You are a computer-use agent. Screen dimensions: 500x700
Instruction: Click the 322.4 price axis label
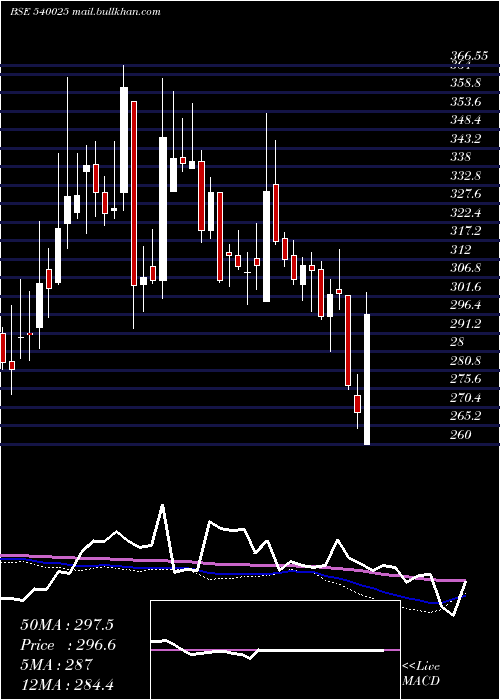(x=465, y=213)
